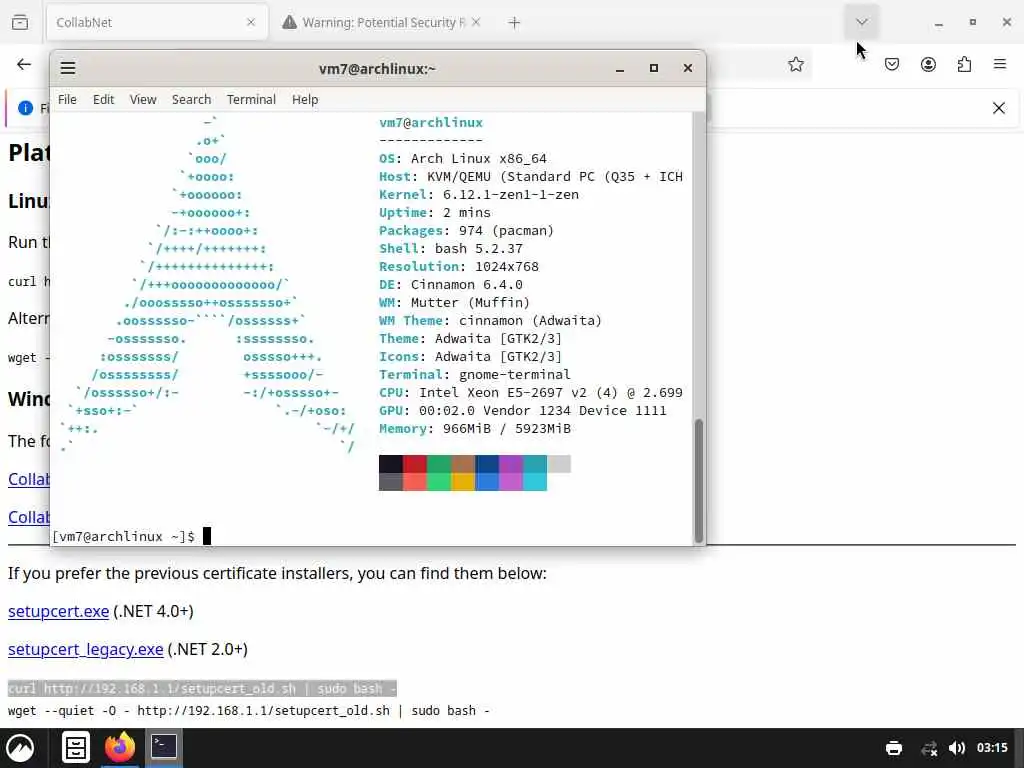
Task: Open the Terminal menu in menubar
Action: tap(251, 99)
